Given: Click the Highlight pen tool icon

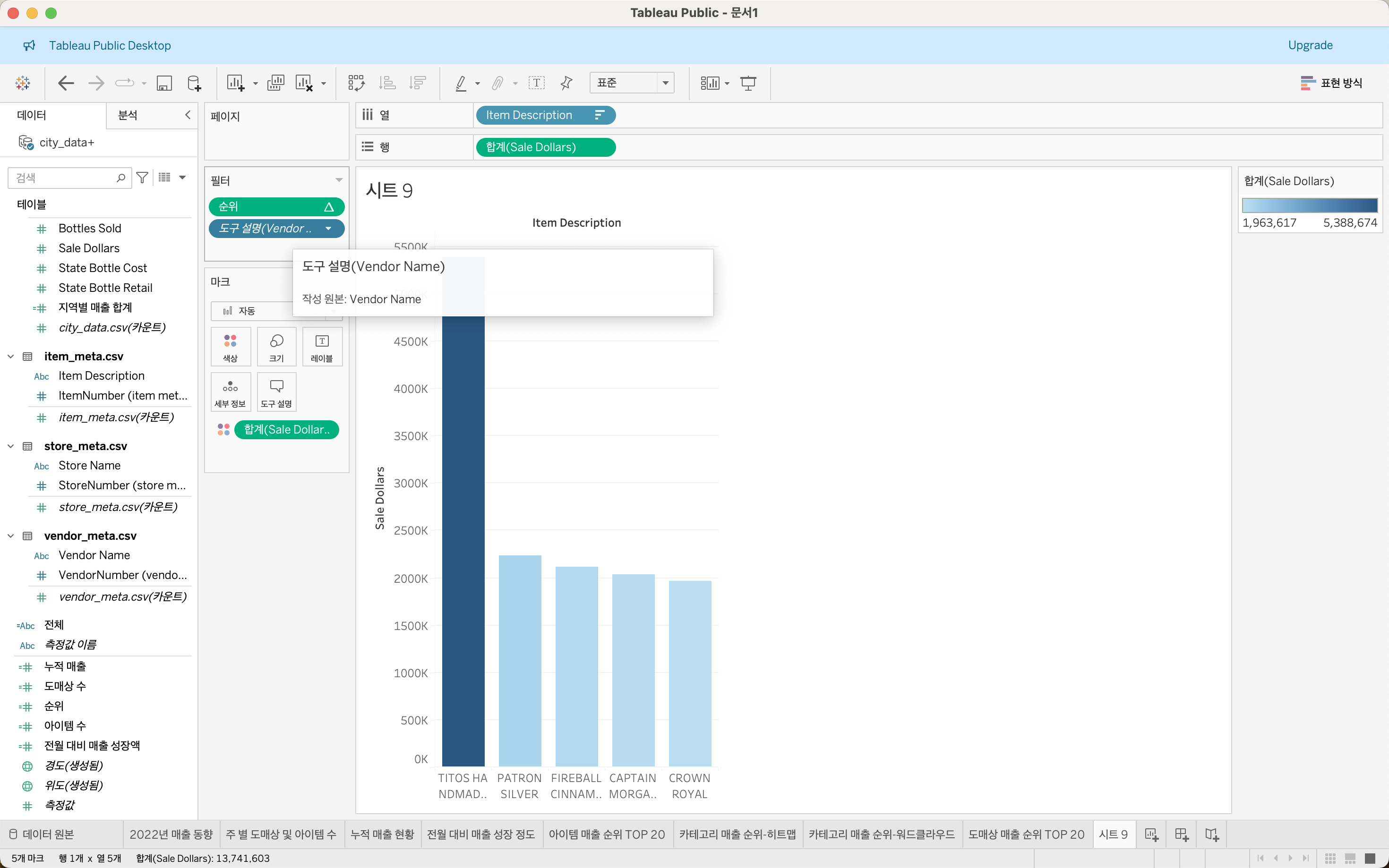Looking at the screenshot, I should 461,83.
